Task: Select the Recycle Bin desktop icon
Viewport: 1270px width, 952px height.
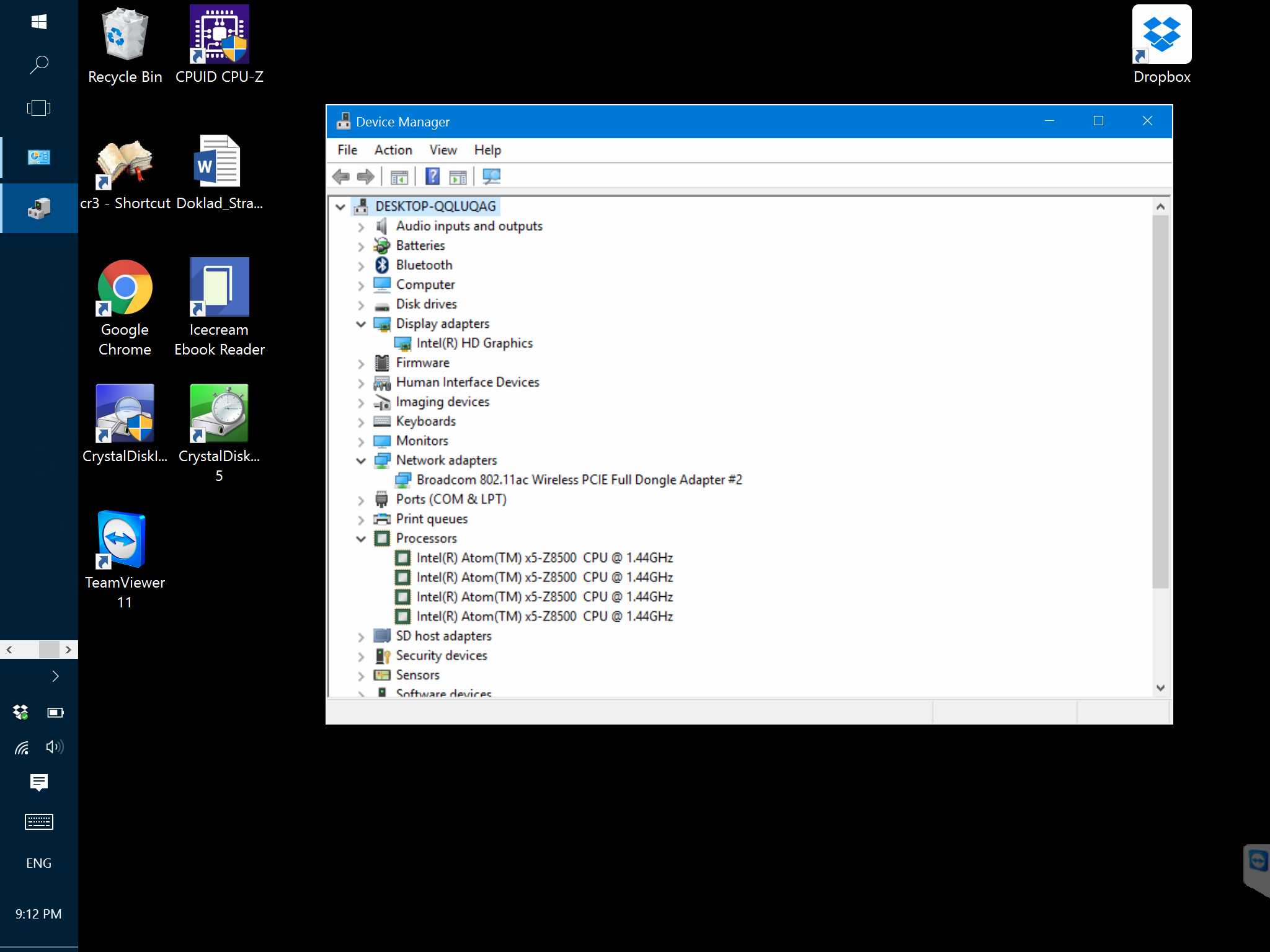Action: click(125, 46)
